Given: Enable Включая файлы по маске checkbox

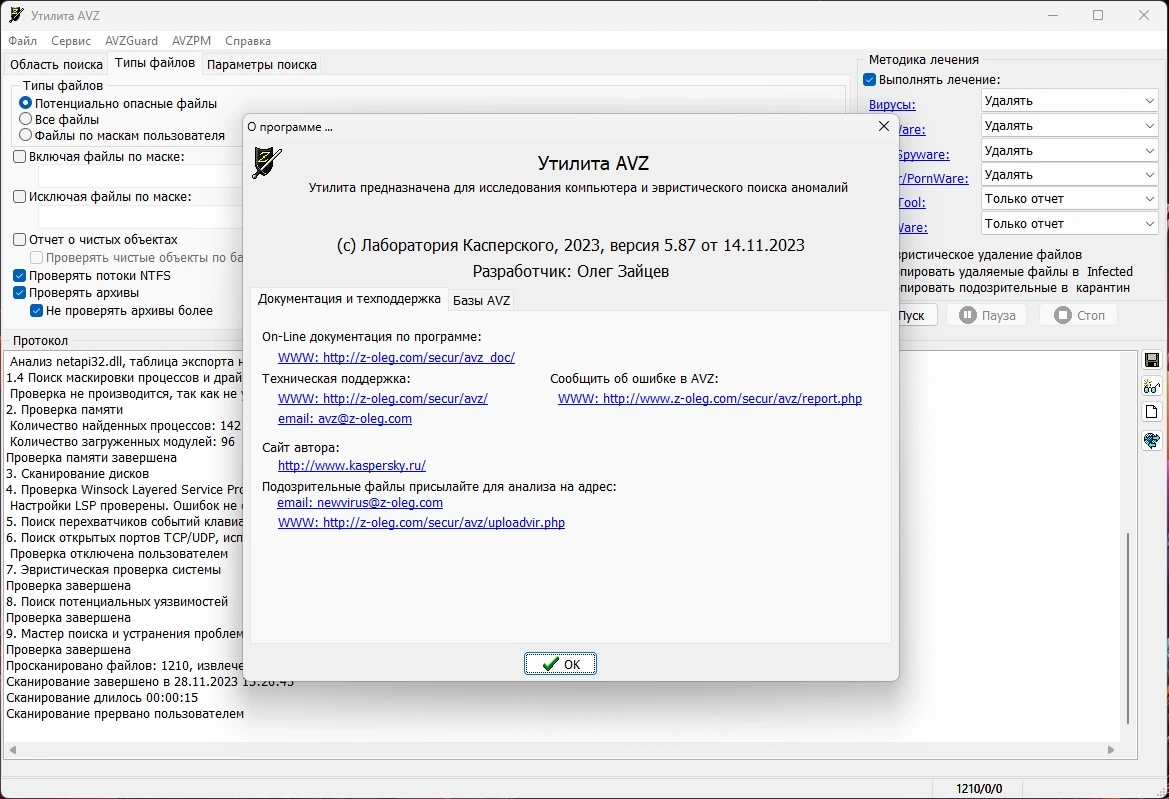Looking at the screenshot, I should (20, 157).
